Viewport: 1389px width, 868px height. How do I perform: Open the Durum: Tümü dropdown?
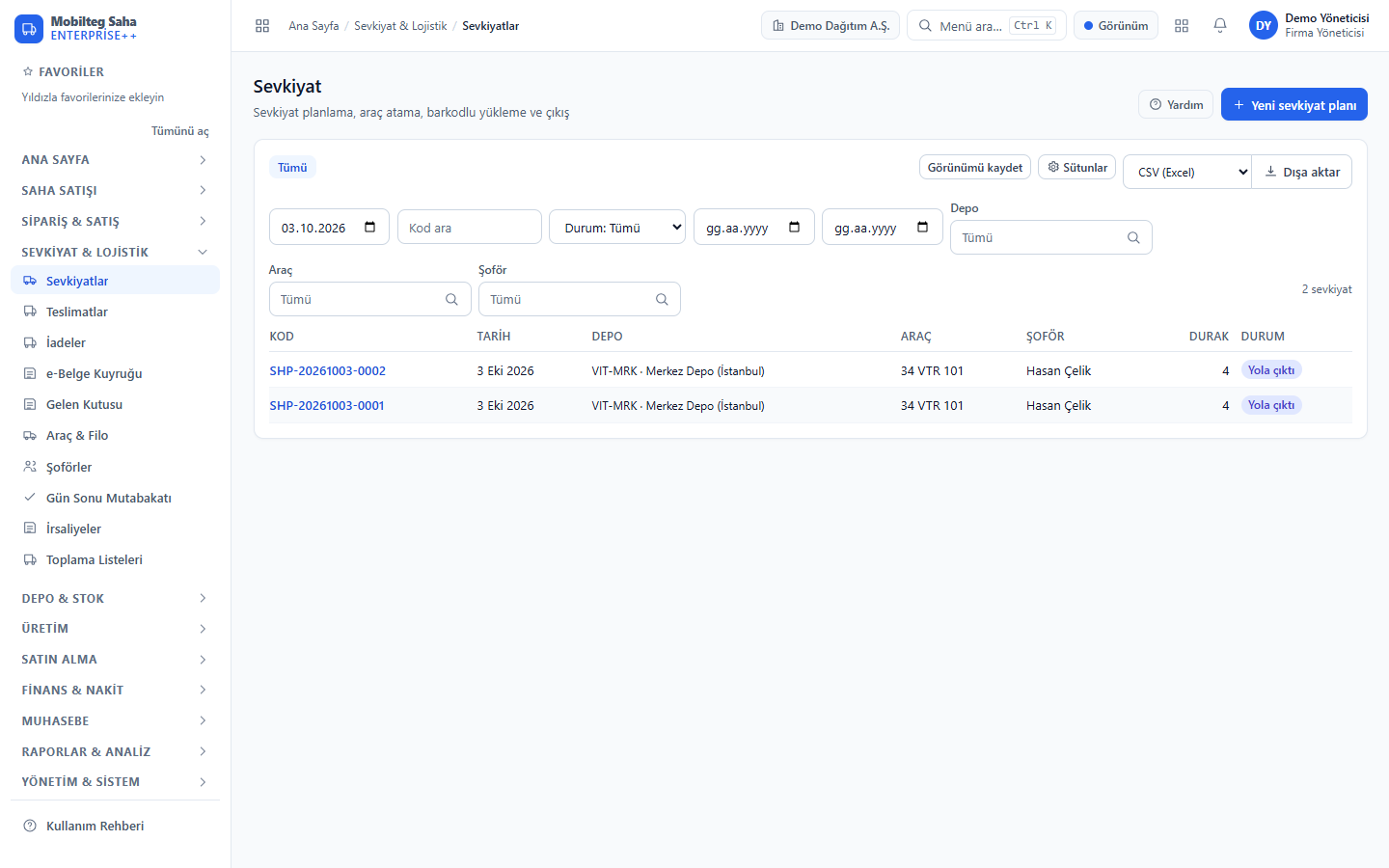[x=617, y=228]
